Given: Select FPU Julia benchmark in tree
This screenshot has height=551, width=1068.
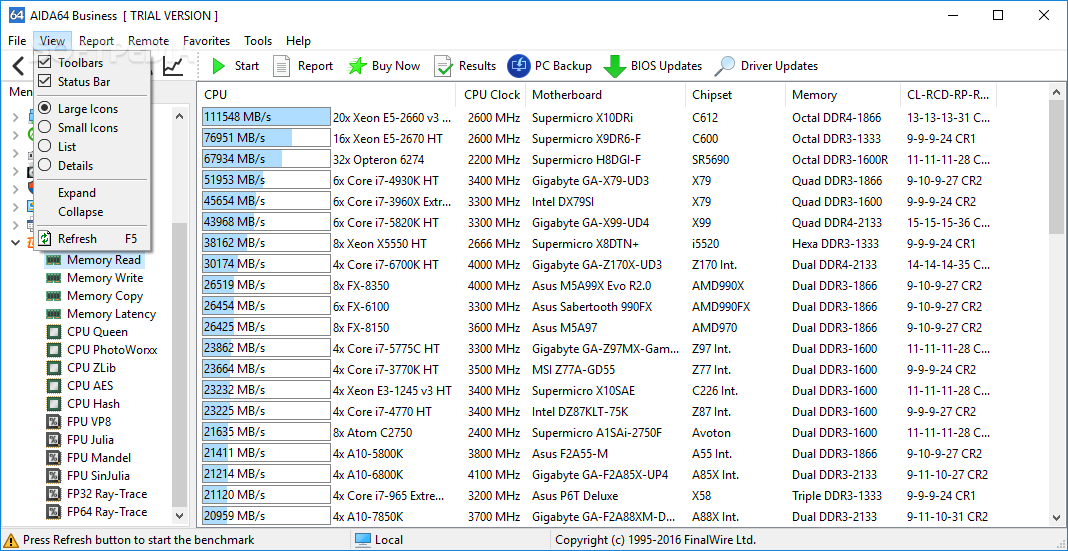Looking at the screenshot, I should click(90, 440).
